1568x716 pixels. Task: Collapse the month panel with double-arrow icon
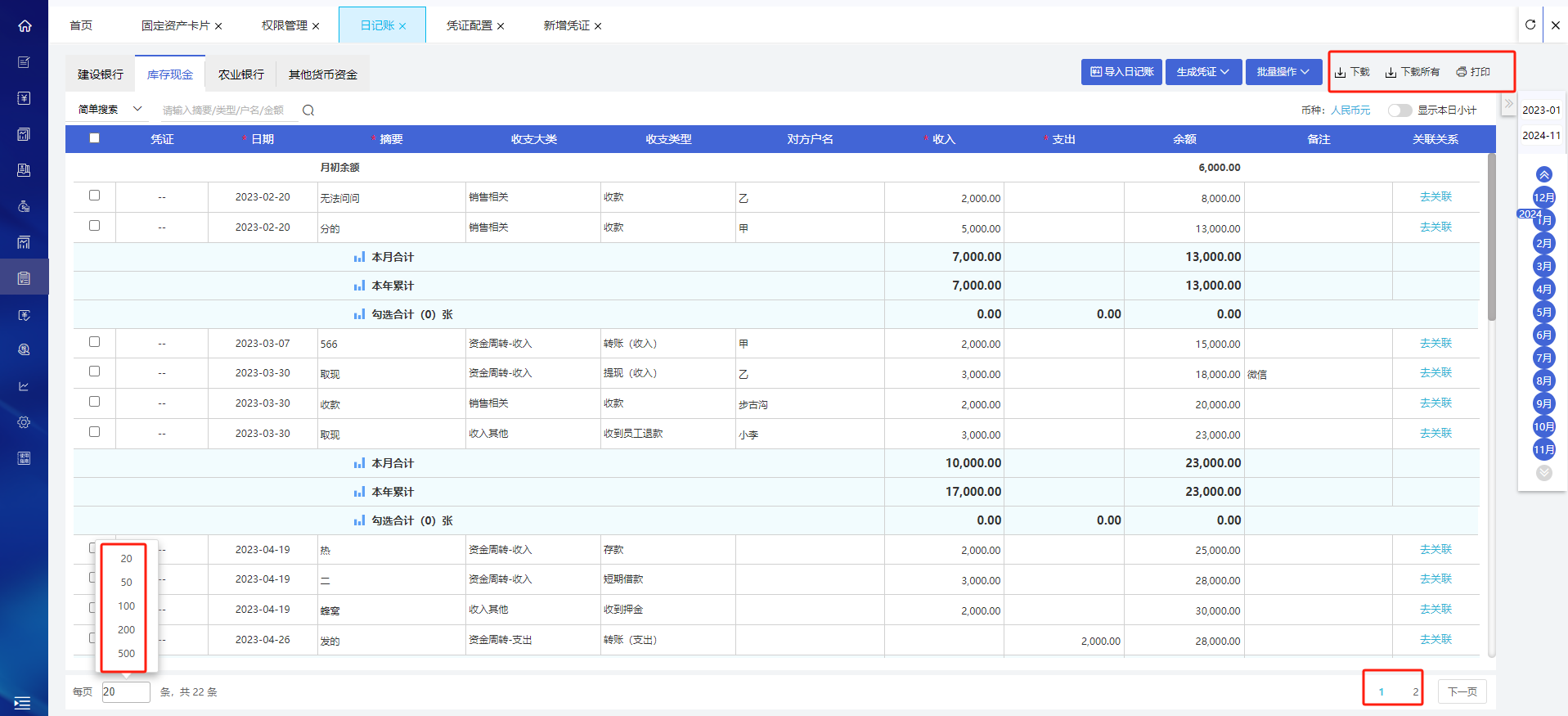click(x=1509, y=104)
